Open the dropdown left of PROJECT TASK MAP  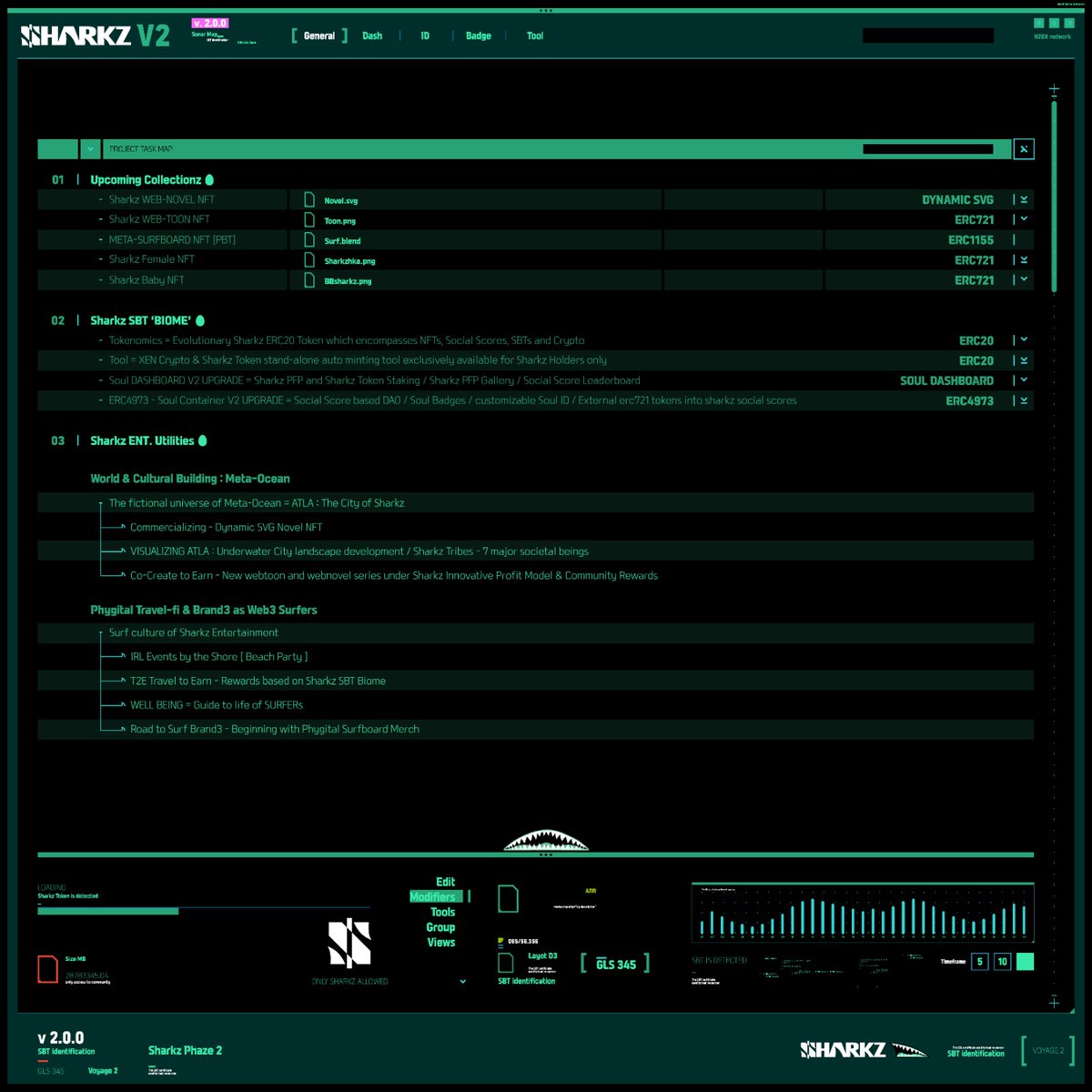pyautogui.click(x=90, y=148)
